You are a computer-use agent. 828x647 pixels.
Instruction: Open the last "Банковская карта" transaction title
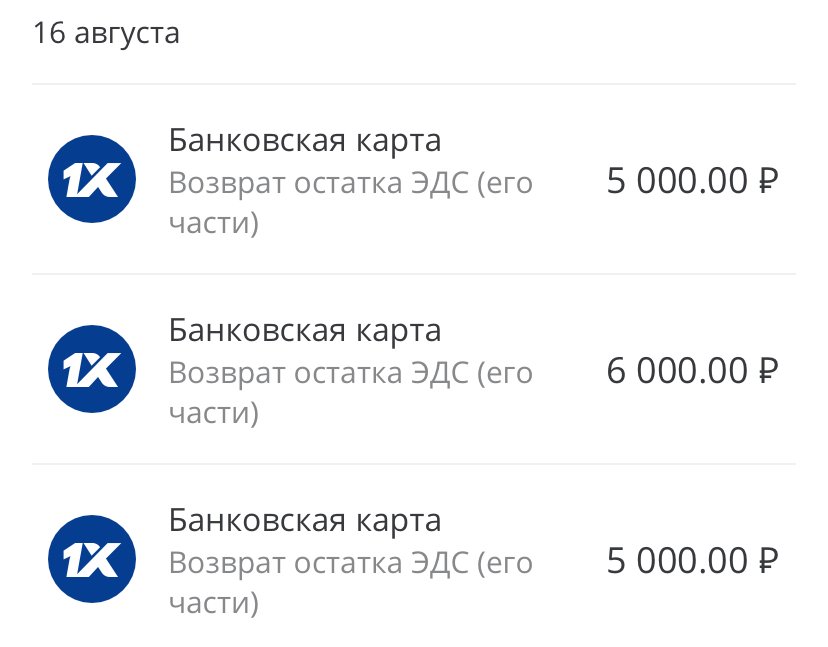coord(305,520)
